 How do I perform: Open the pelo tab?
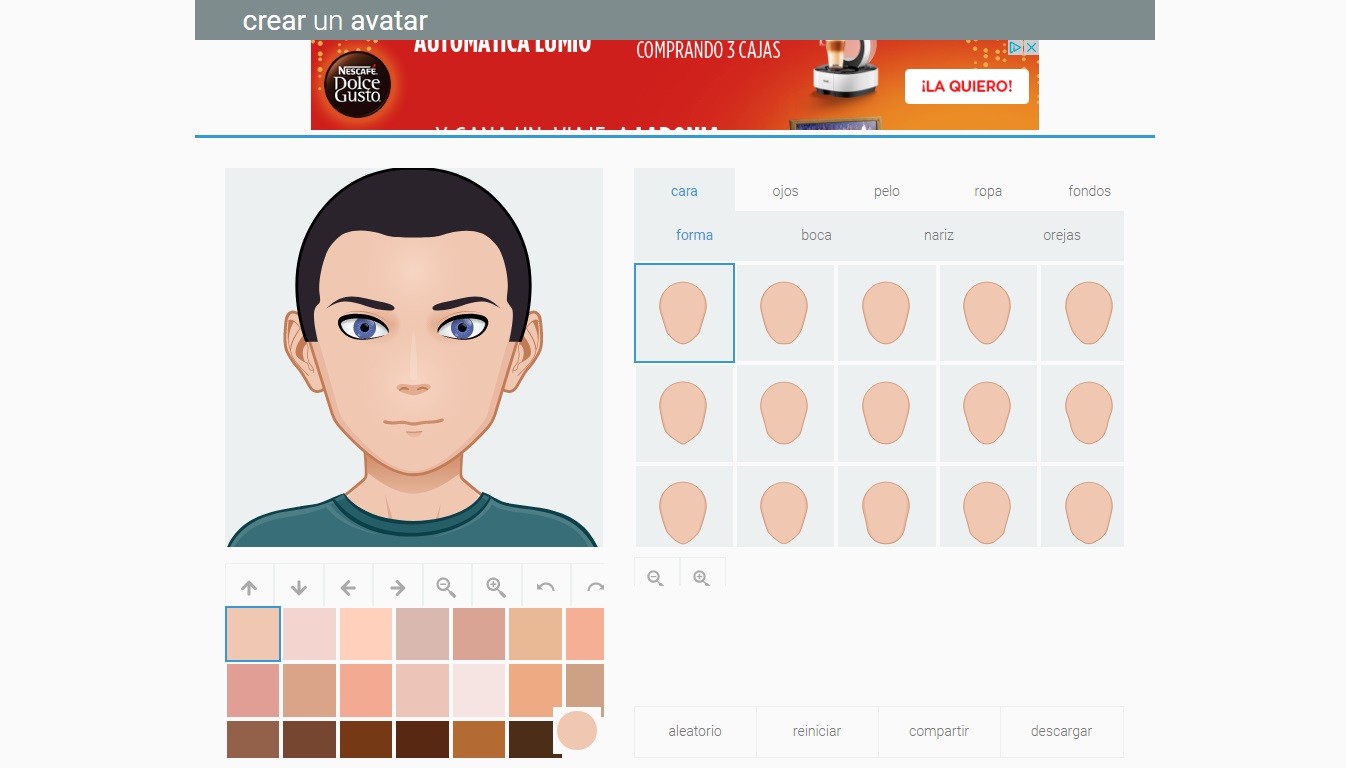(x=887, y=191)
